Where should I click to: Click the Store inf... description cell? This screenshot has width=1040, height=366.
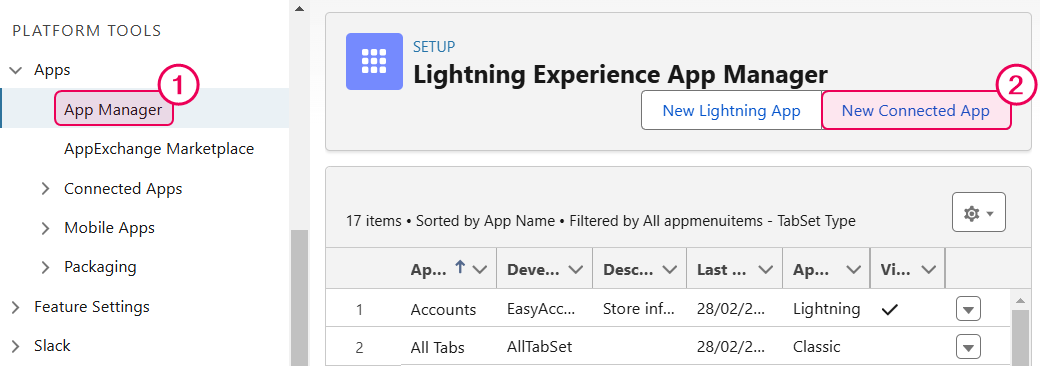(x=639, y=309)
